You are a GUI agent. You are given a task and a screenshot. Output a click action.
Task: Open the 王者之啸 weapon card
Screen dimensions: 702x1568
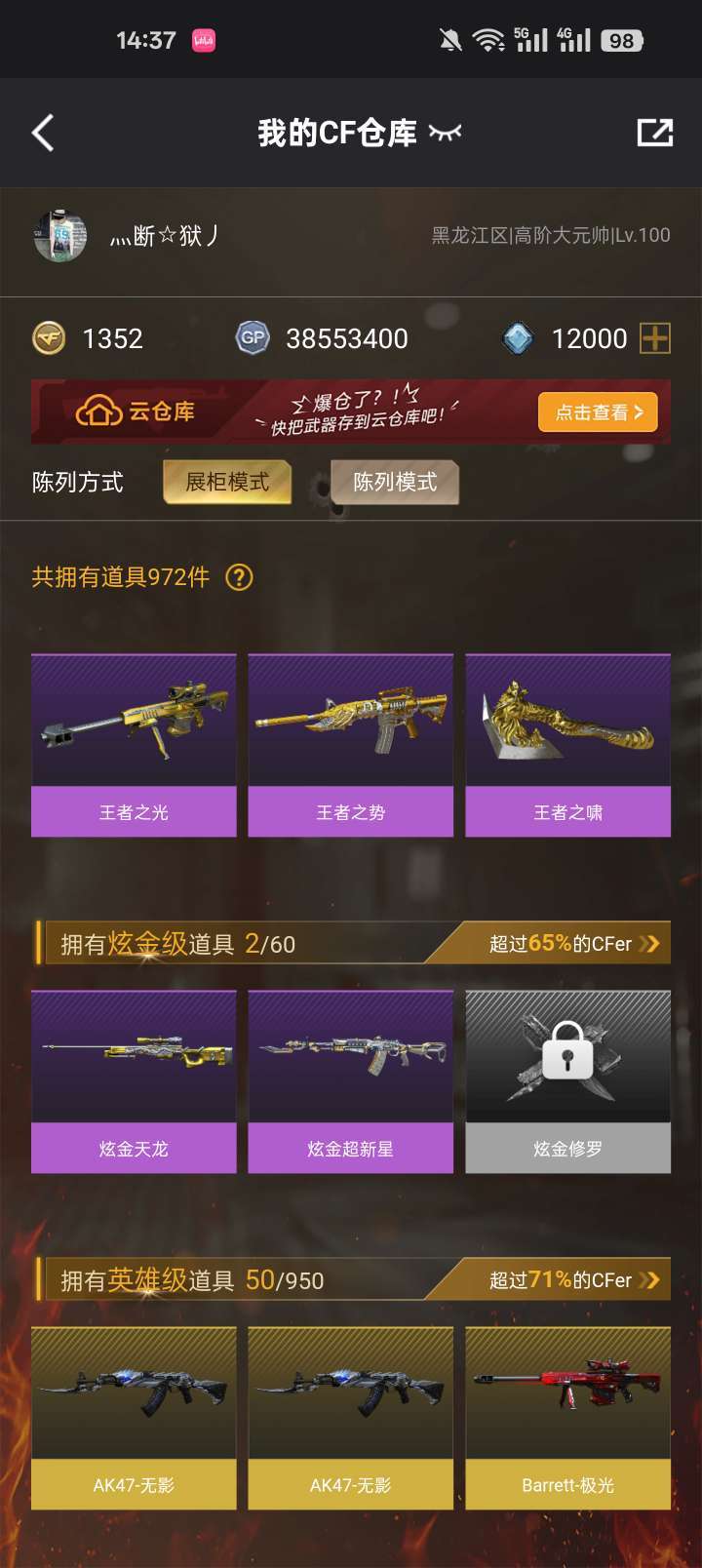click(568, 745)
